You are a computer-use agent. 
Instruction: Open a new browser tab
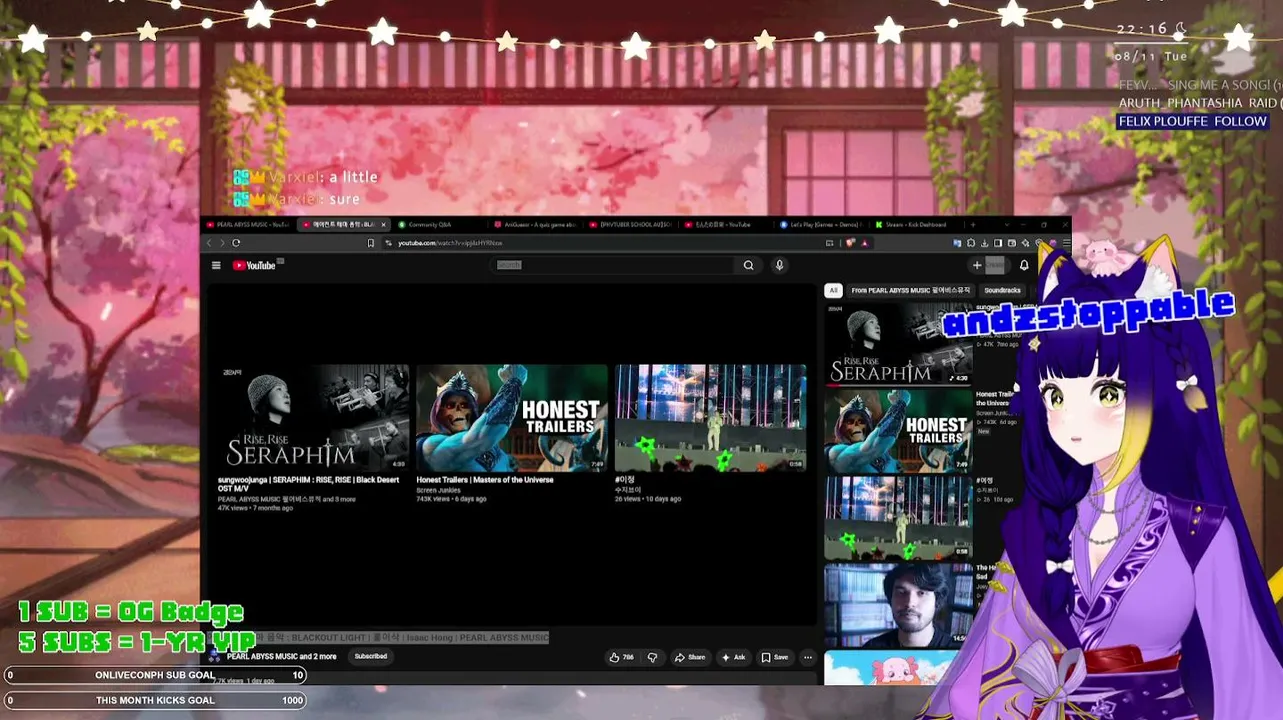coord(972,225)
